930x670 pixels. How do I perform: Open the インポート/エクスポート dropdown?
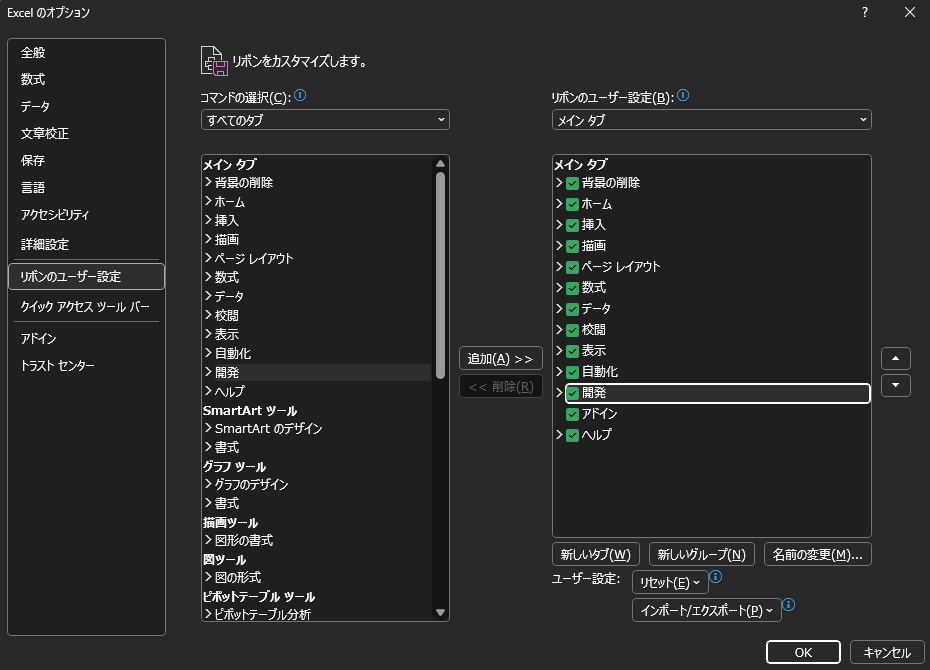[706, 610]
